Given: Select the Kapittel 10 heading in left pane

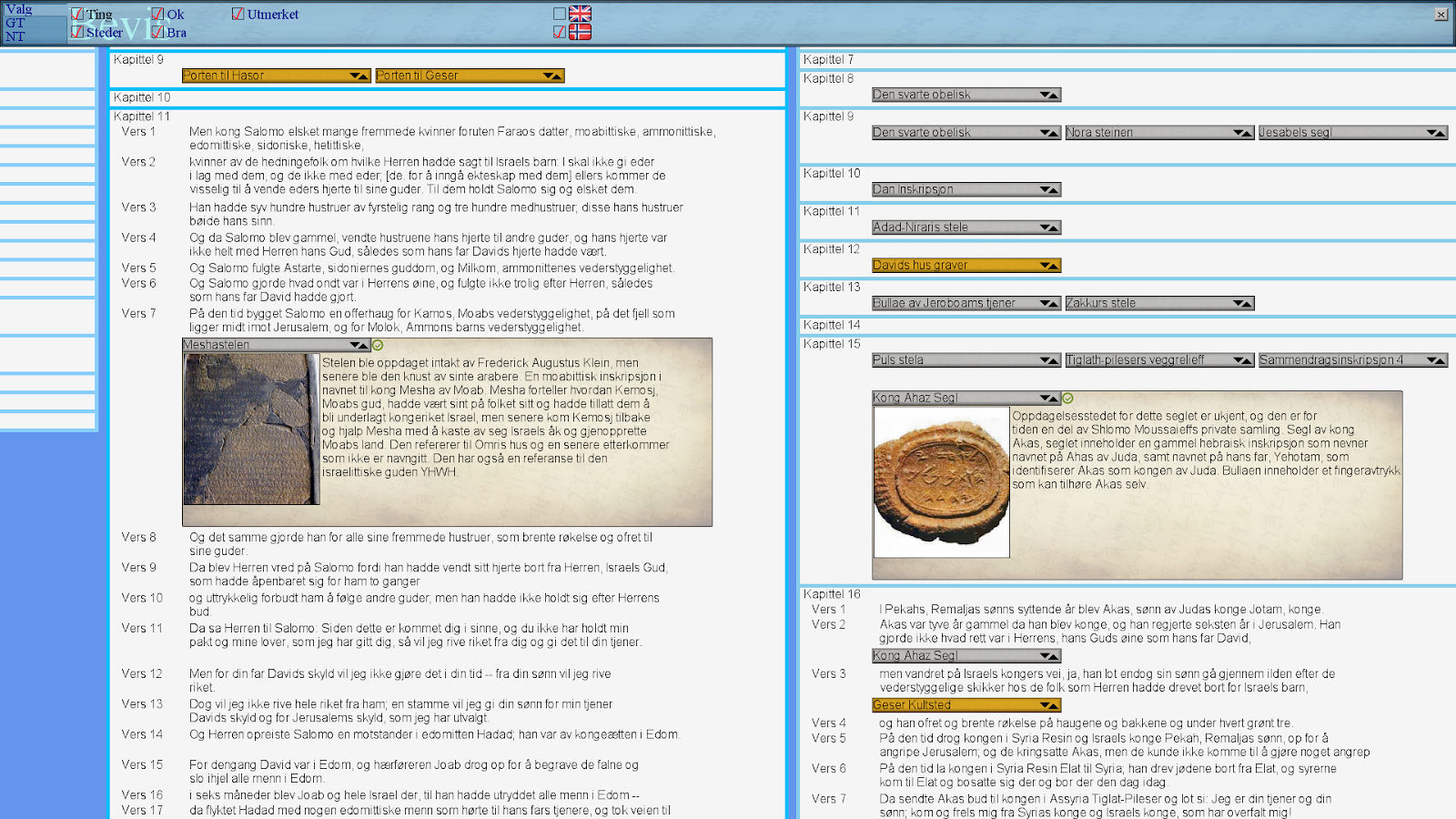Looking at the screenshot, I should (x=142, y=97).
